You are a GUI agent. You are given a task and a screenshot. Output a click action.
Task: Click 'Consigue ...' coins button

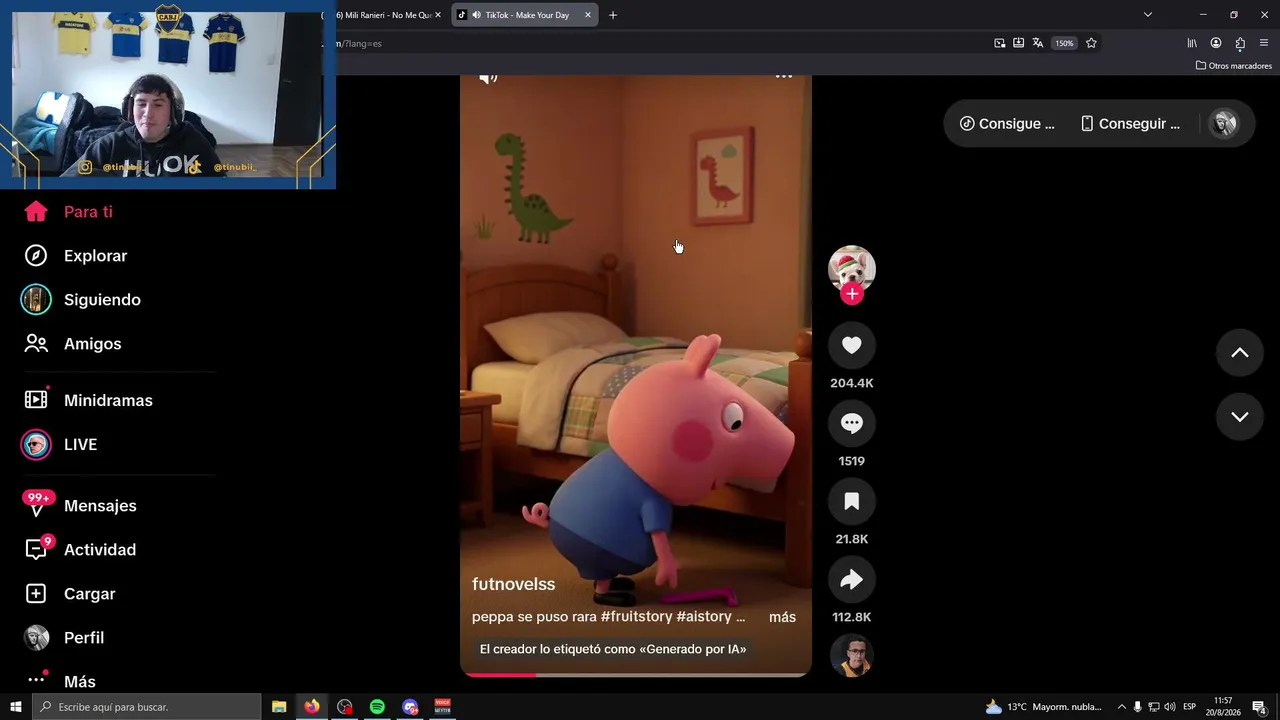1007,124
